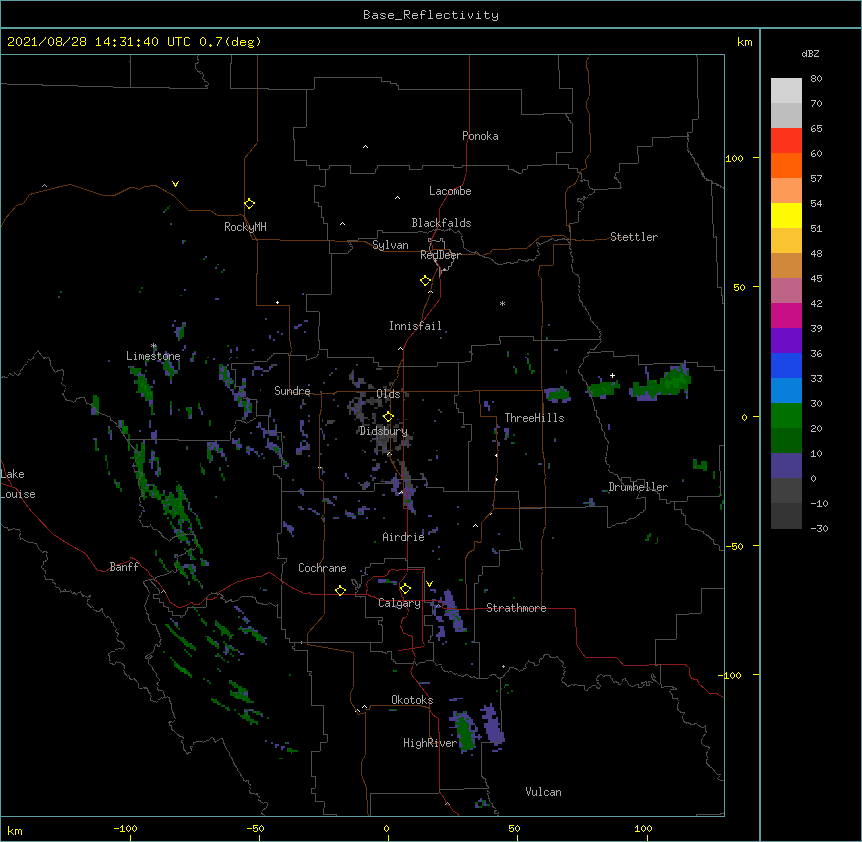This screenshot has height=842, width=862.
Task: Select the legend value 80
Action: point(816,79)
